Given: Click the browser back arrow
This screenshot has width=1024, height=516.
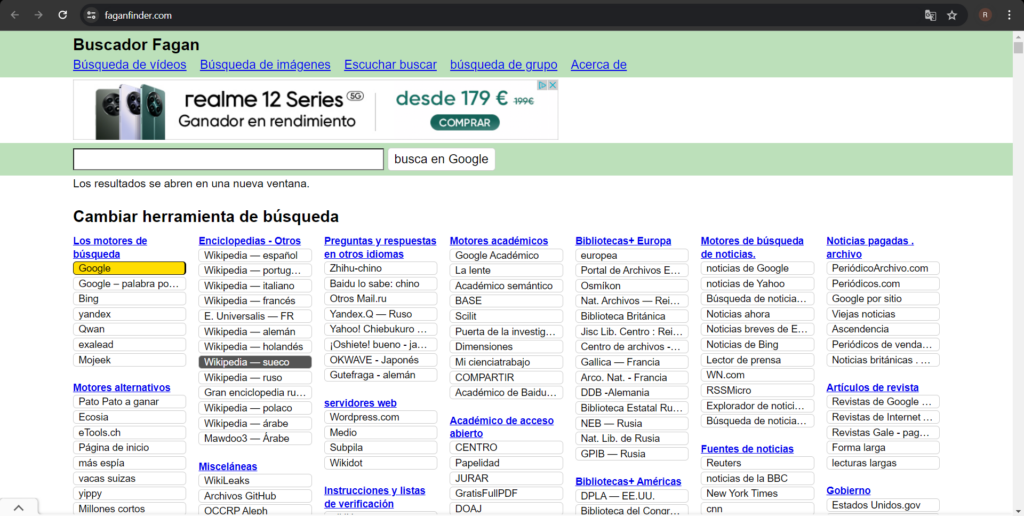Looking at the screenshot, I should pos(14,15).
